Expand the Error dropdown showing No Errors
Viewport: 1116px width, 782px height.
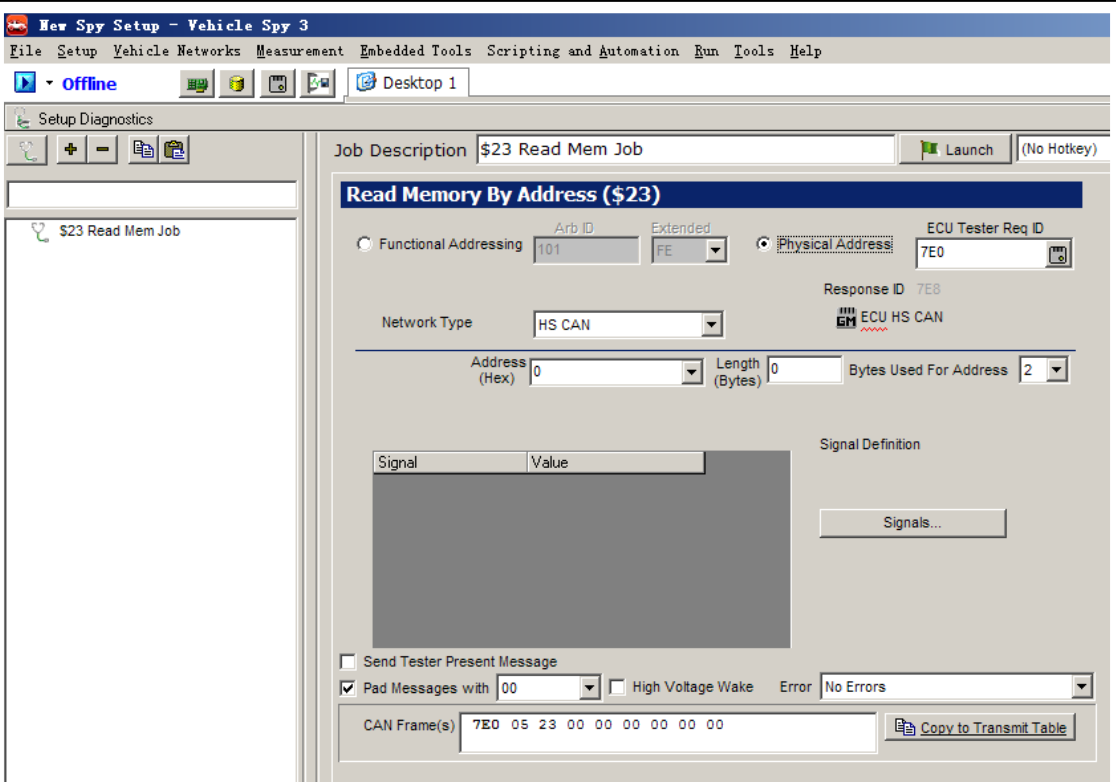click(1082, 687)
